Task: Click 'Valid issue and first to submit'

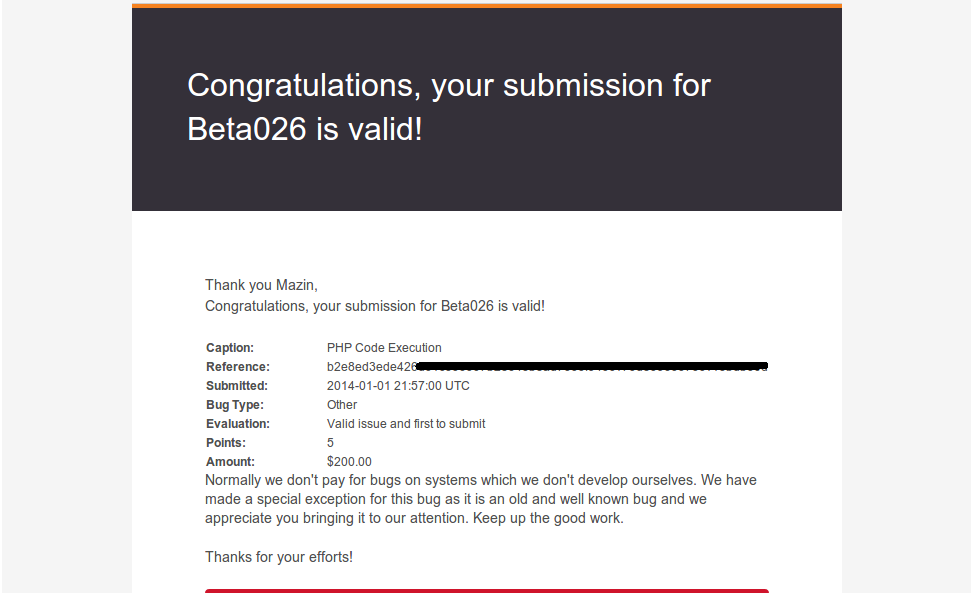Action: (406, 424)
